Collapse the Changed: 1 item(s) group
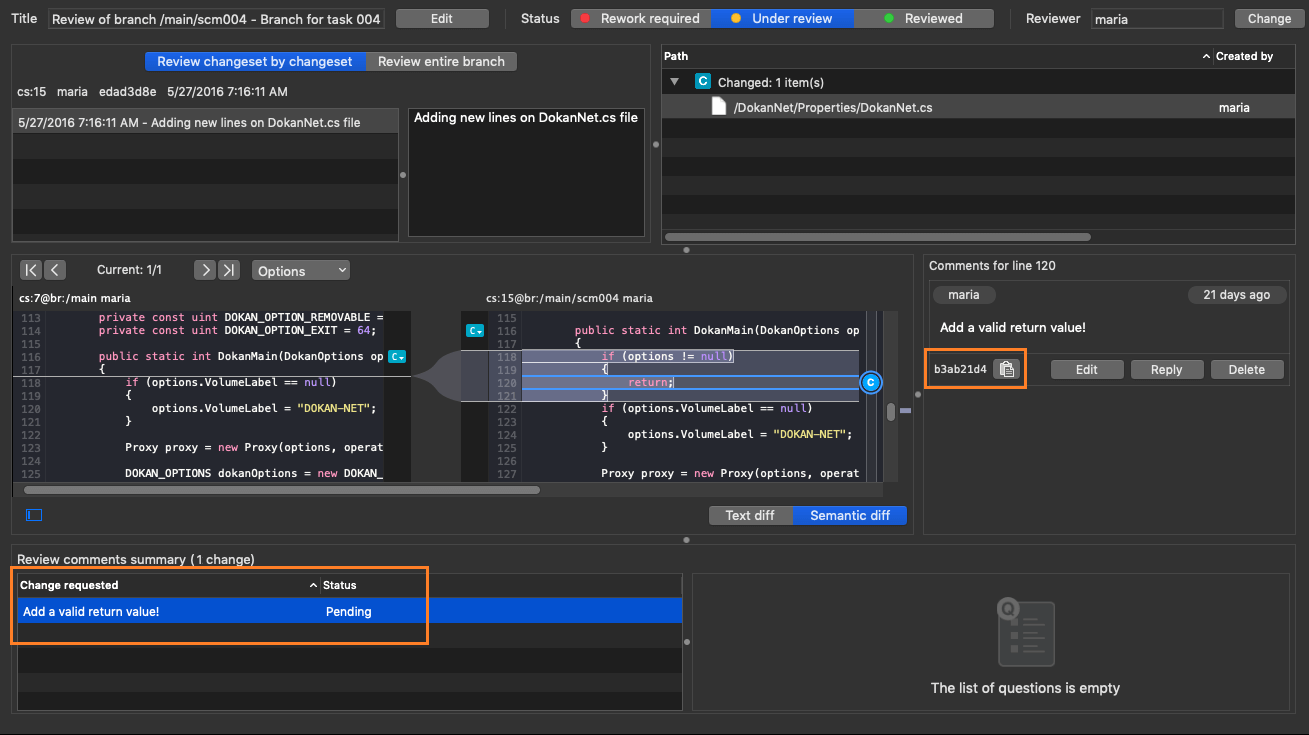This screenshot has width=1309, height=735. (675, 82)
